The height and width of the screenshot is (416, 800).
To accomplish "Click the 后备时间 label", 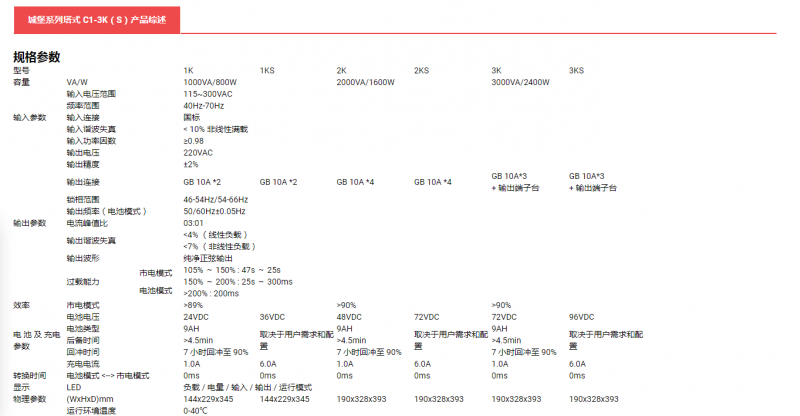I will pos(83,340).
